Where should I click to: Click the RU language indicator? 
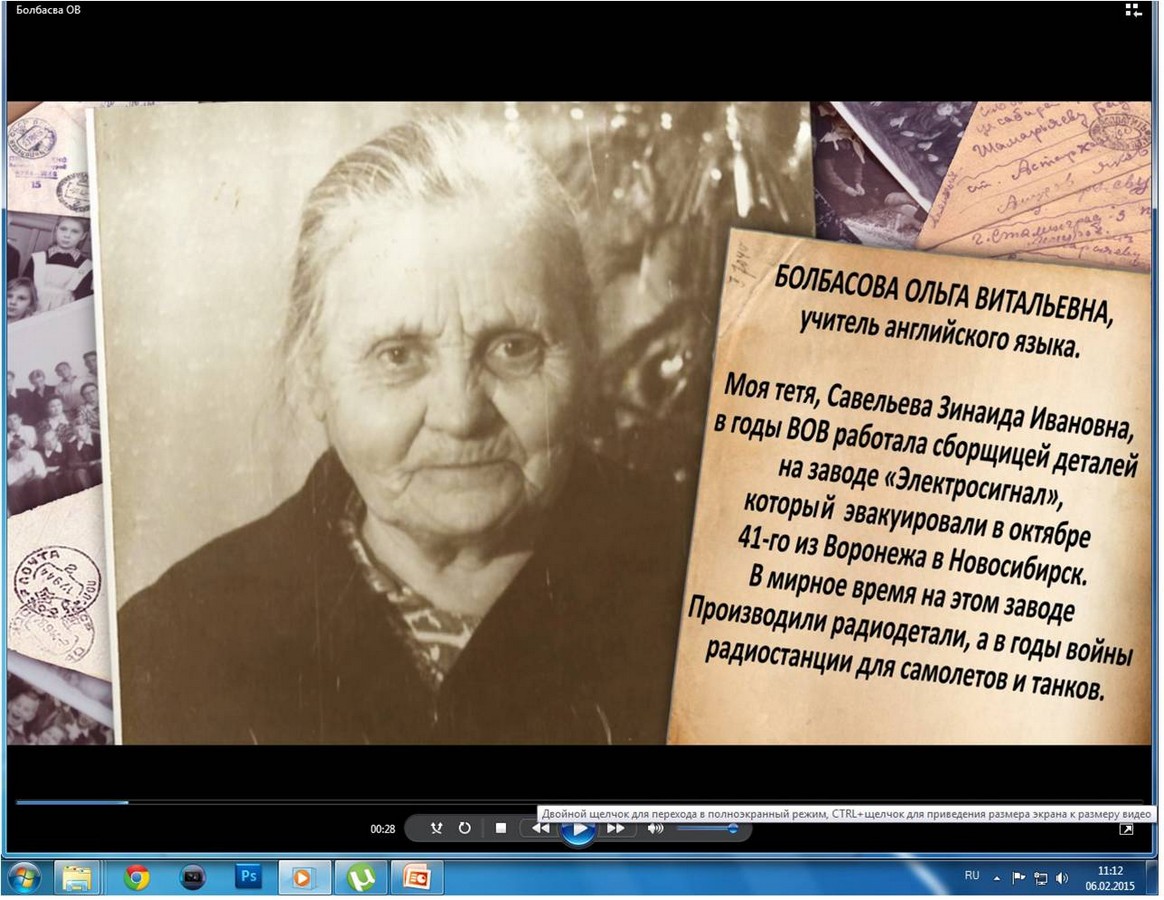click(x=971, y=875)
